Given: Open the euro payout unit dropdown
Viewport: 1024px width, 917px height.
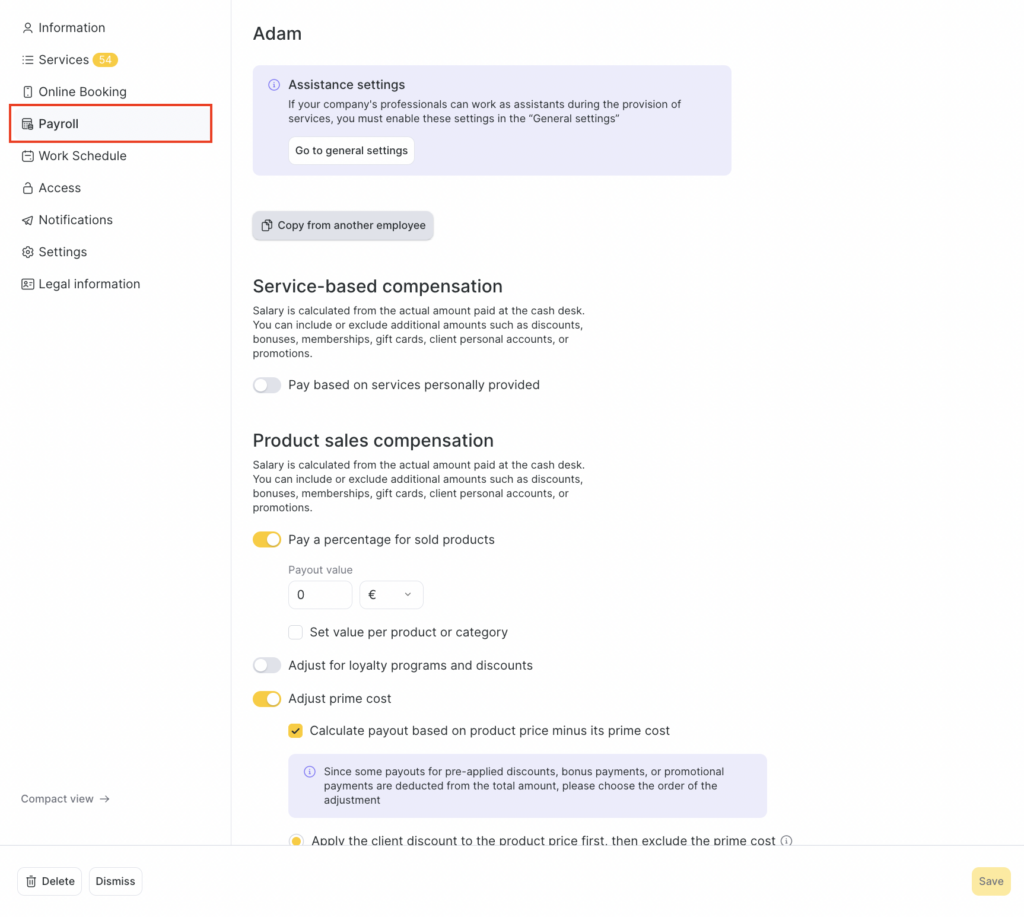Looking at the screenshot, I should pyautogui.click(x=391, y=595).
